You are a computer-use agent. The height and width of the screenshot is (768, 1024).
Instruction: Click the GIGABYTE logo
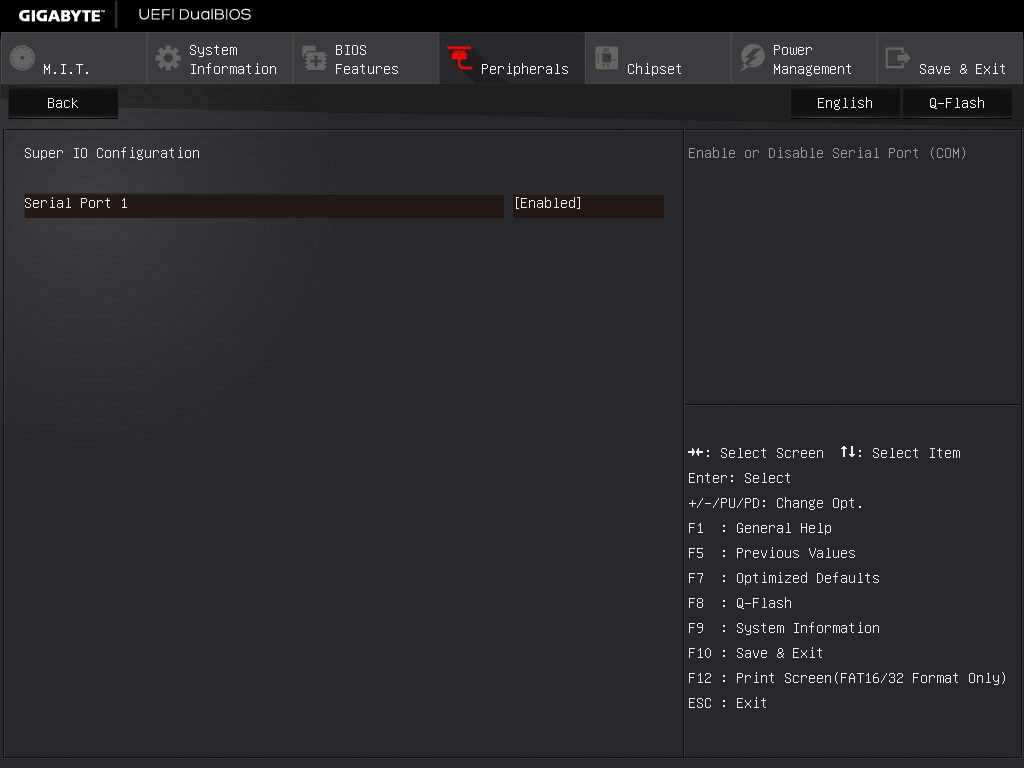(x=61, y=15)
